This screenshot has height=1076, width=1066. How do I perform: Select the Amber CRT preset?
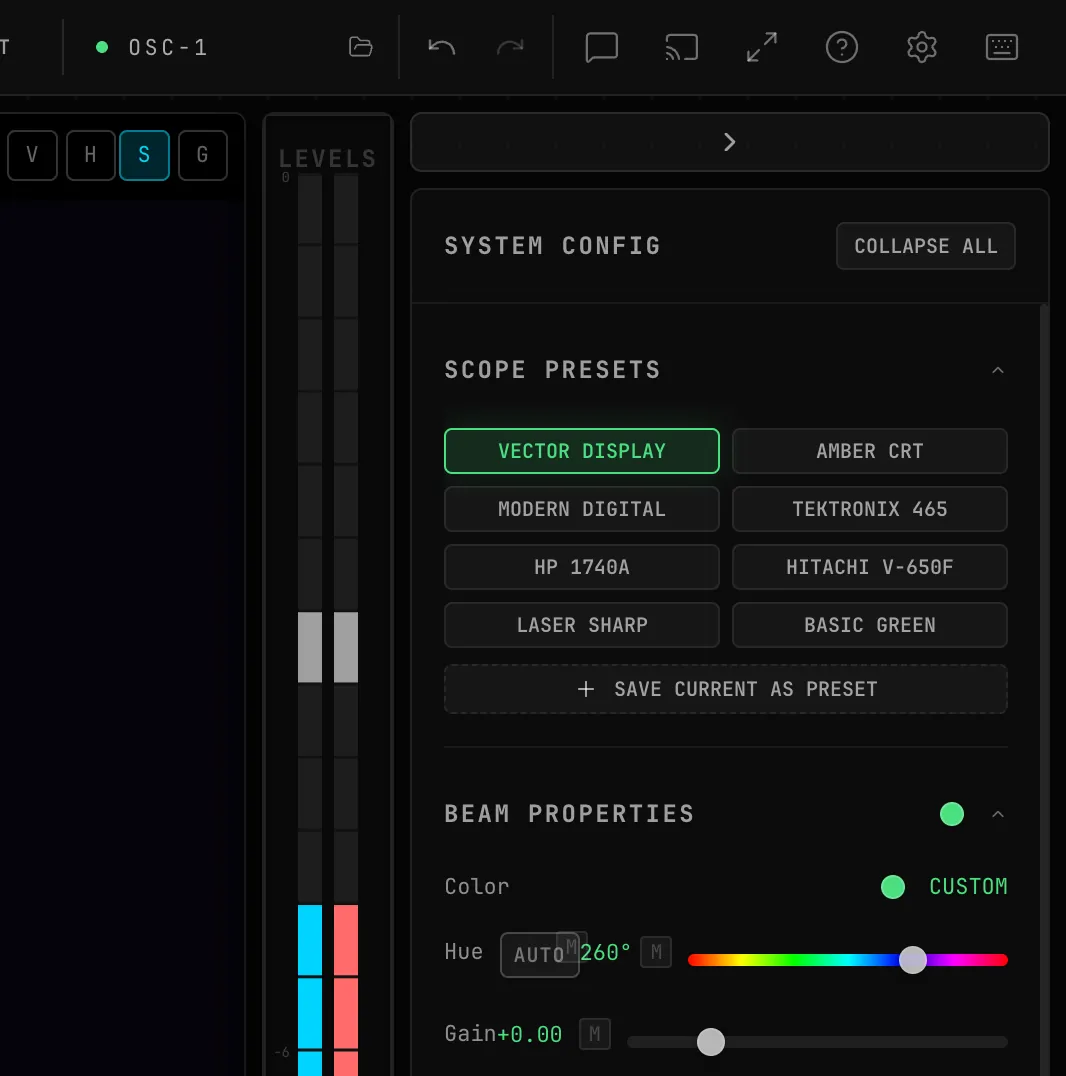(870, 451)
